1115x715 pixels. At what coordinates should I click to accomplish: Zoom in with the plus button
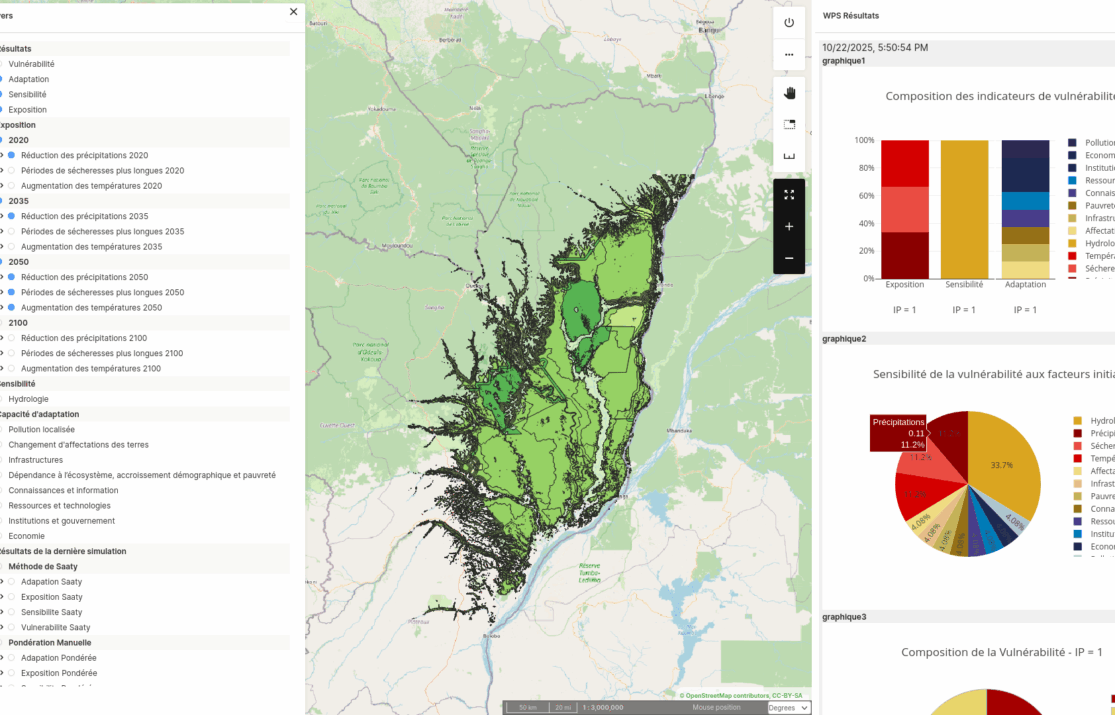789,227
